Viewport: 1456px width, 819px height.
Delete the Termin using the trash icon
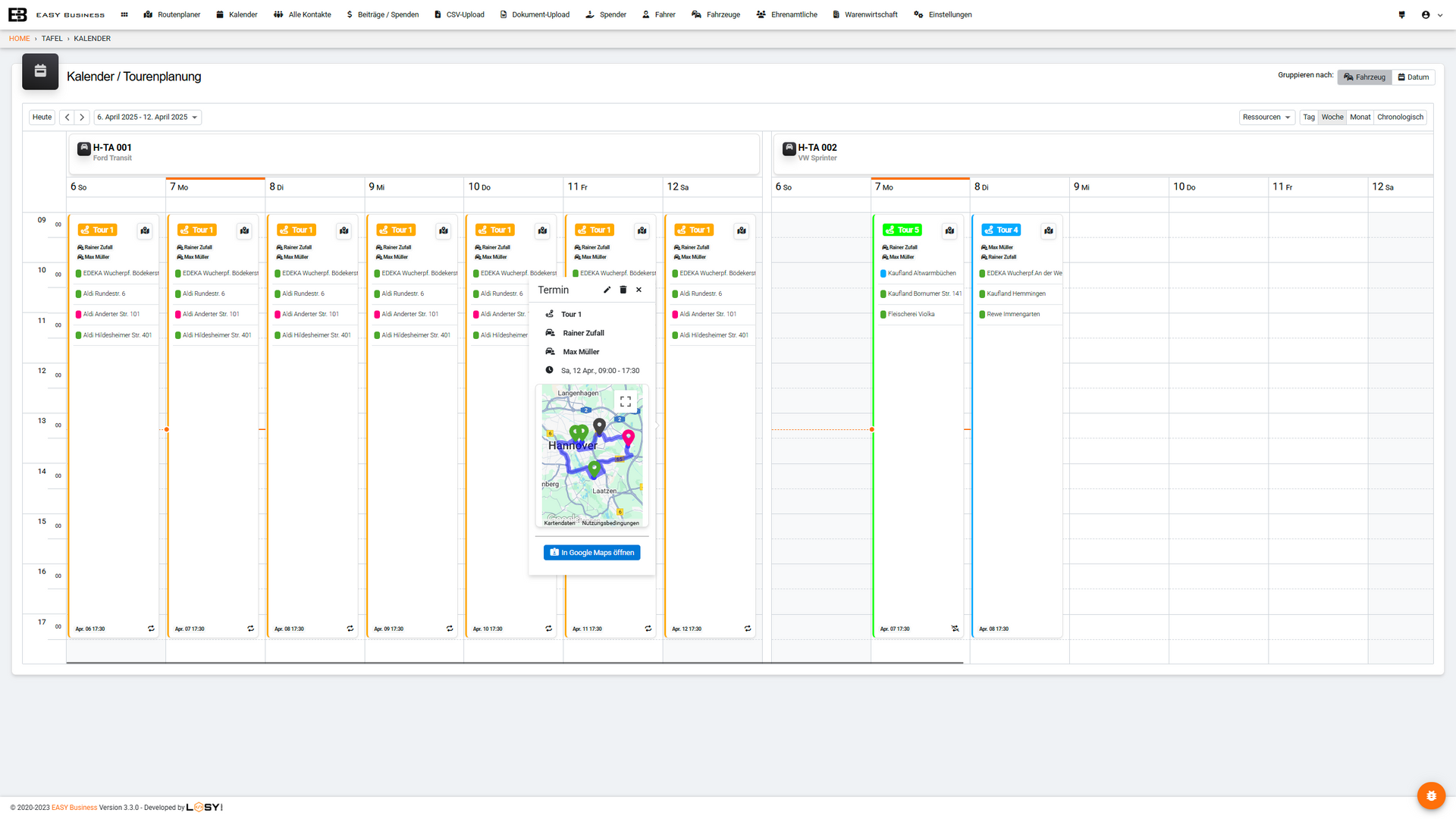pos(623,290)
